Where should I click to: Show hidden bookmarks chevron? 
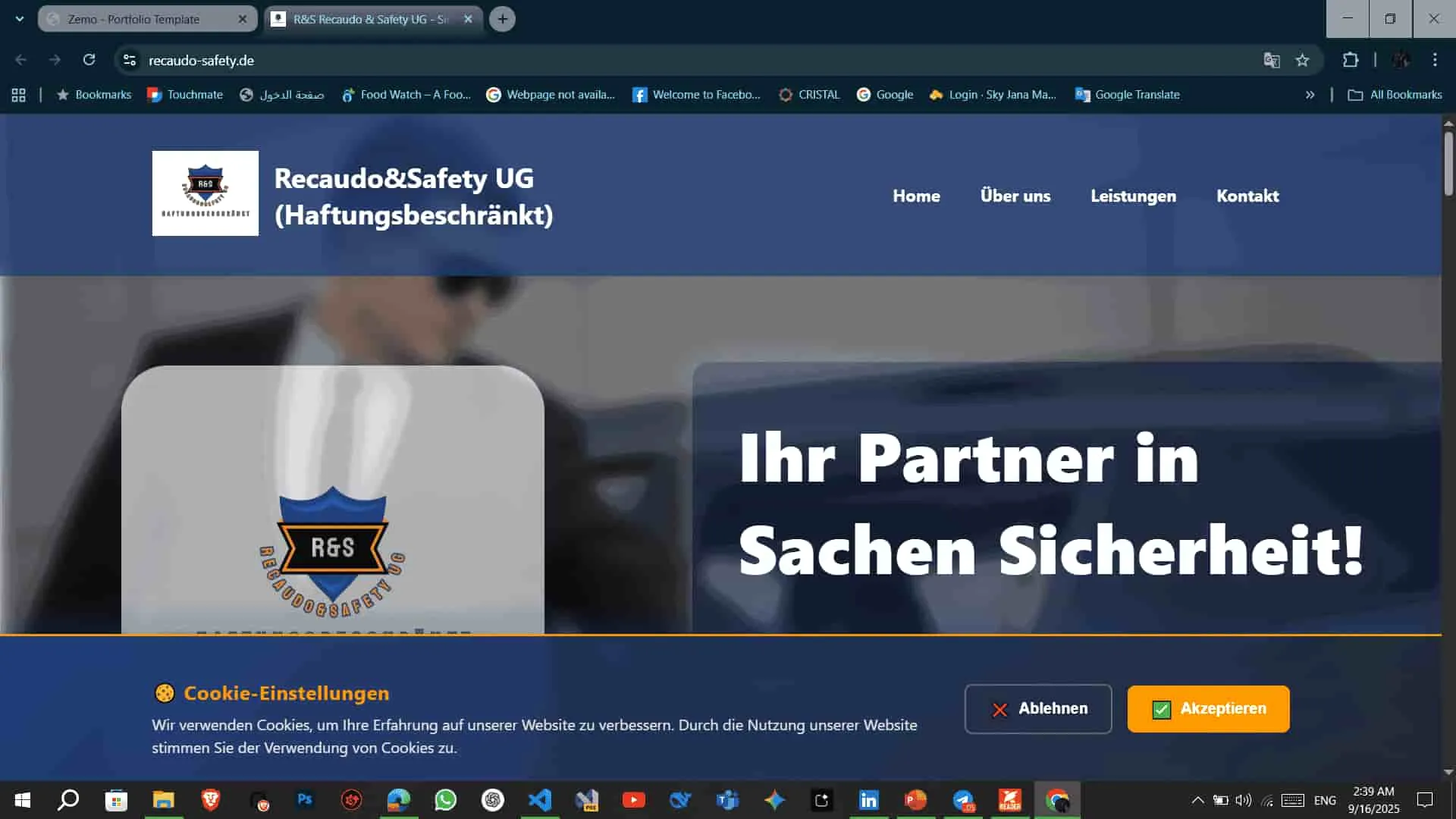1310,95
